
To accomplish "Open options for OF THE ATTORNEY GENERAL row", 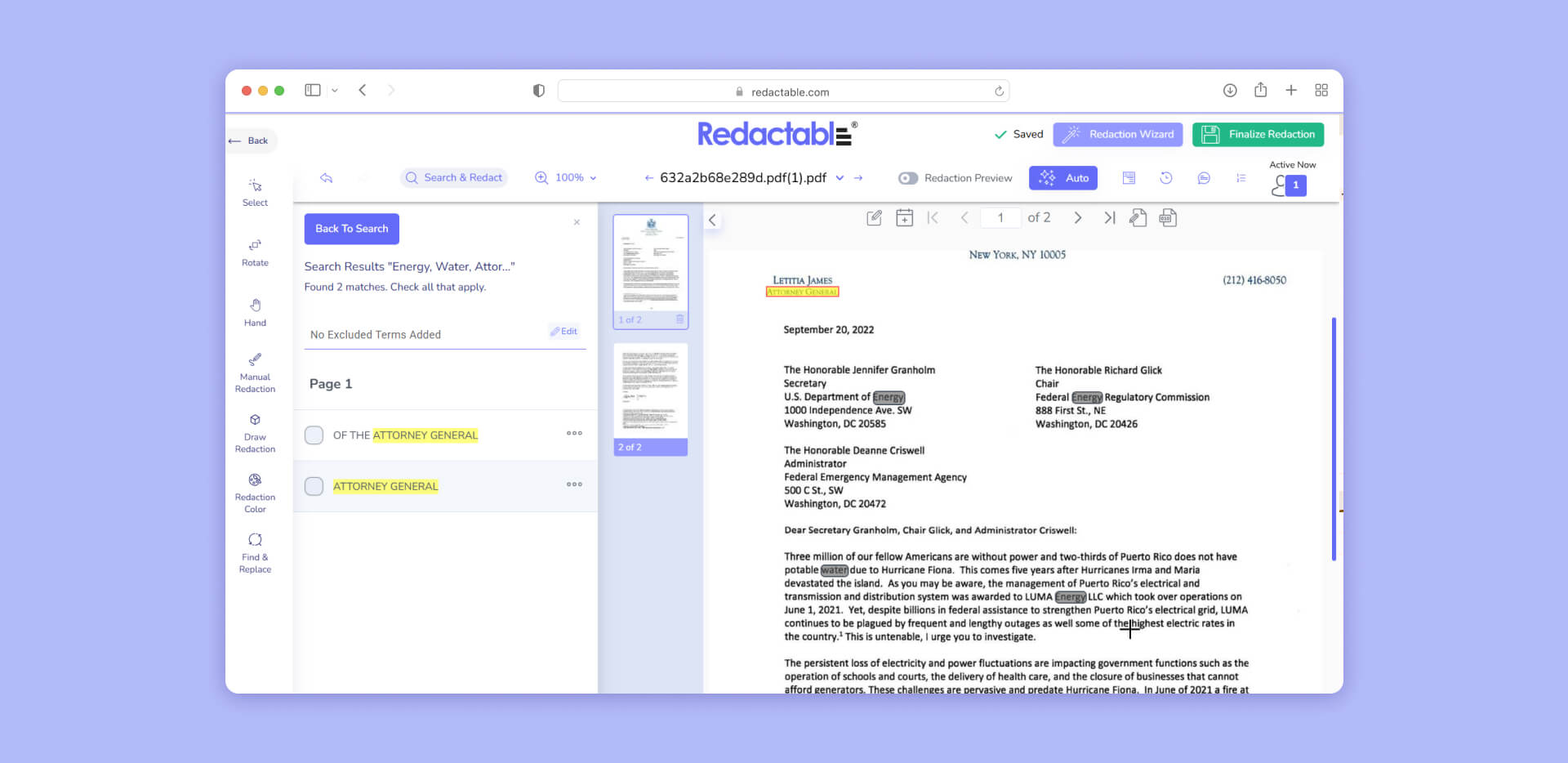I will pyautogui.click(x=575, y=434).
